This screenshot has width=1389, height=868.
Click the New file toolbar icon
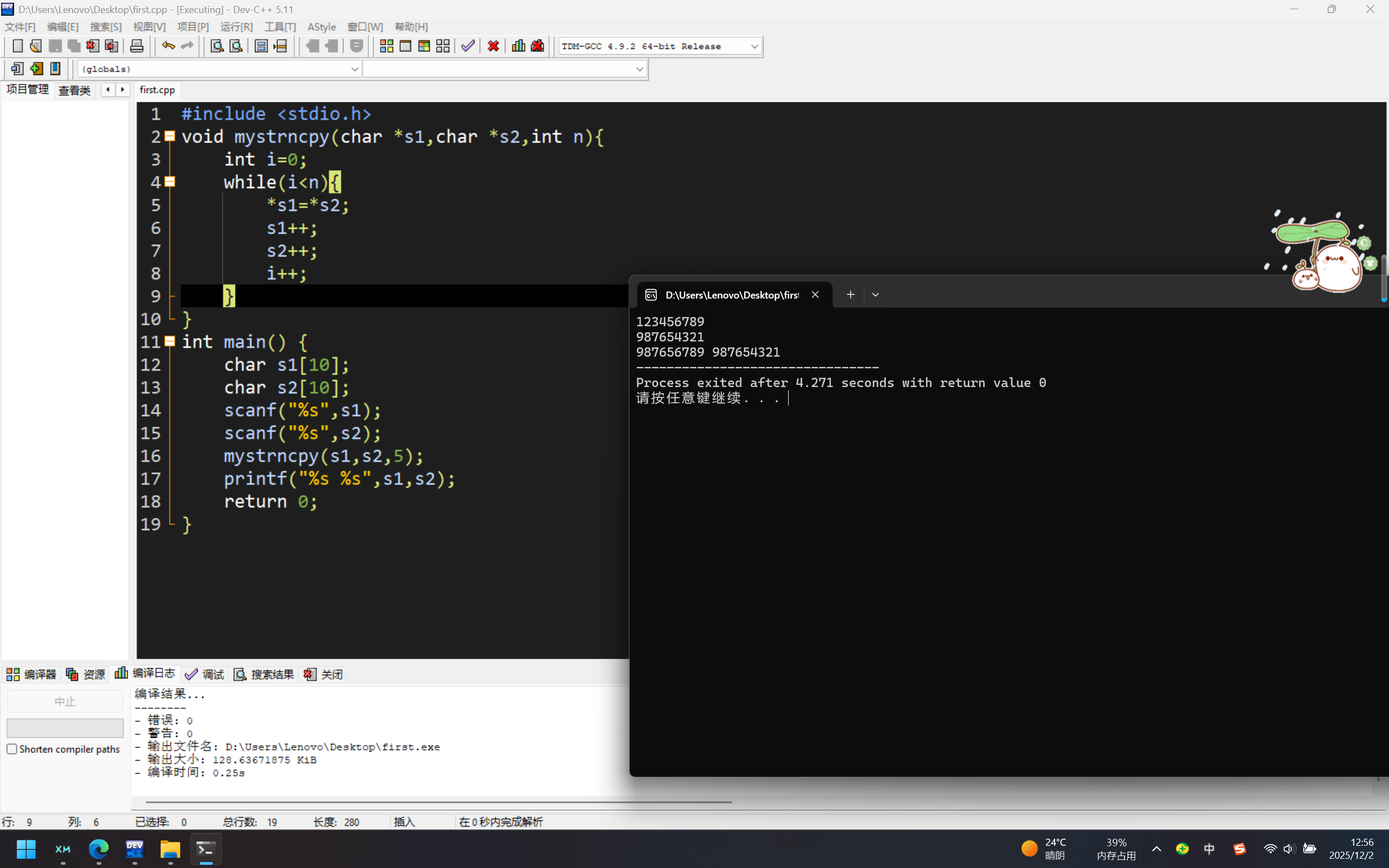[17, 46]
